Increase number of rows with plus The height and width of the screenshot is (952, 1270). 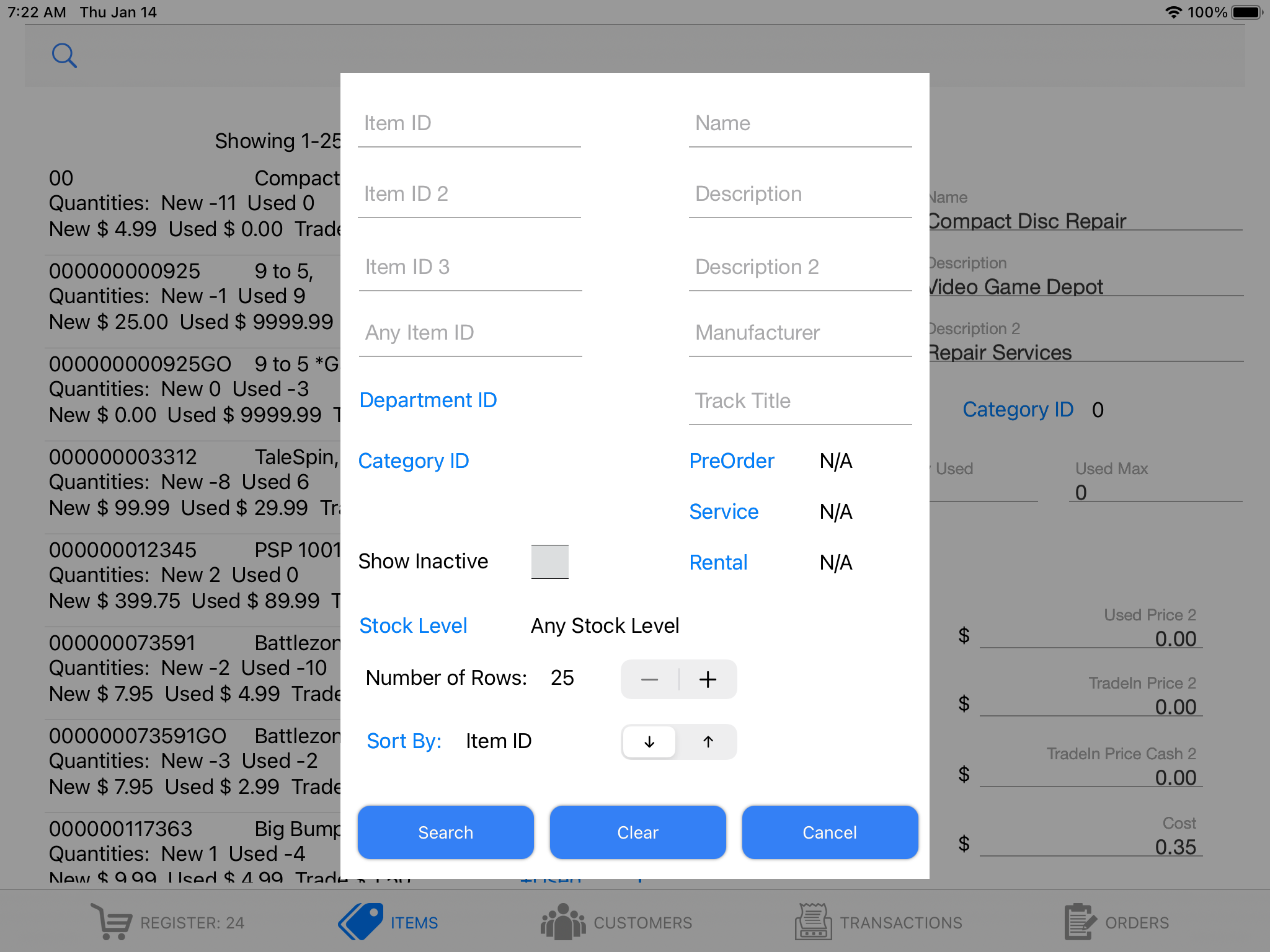(x=708, y=679)
